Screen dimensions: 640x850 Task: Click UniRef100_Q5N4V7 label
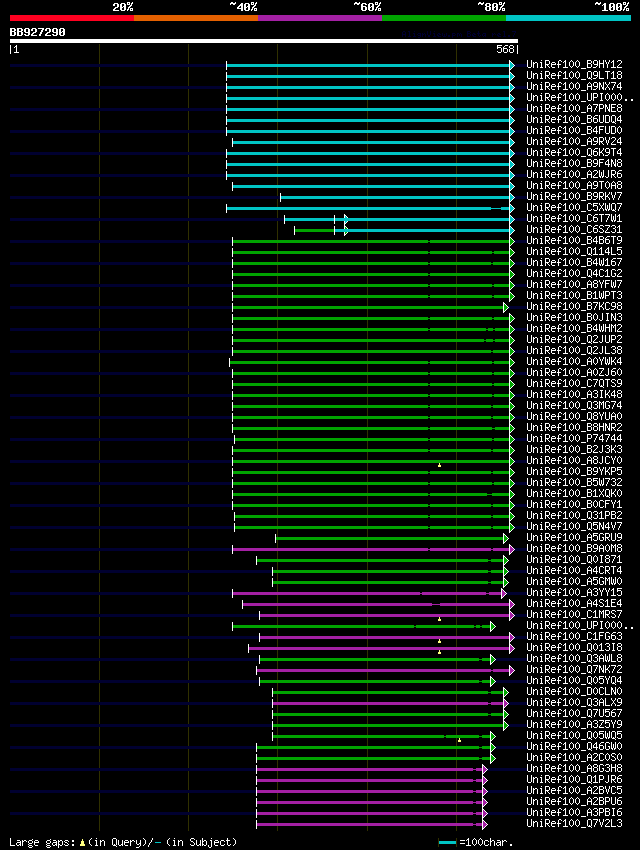574,526
